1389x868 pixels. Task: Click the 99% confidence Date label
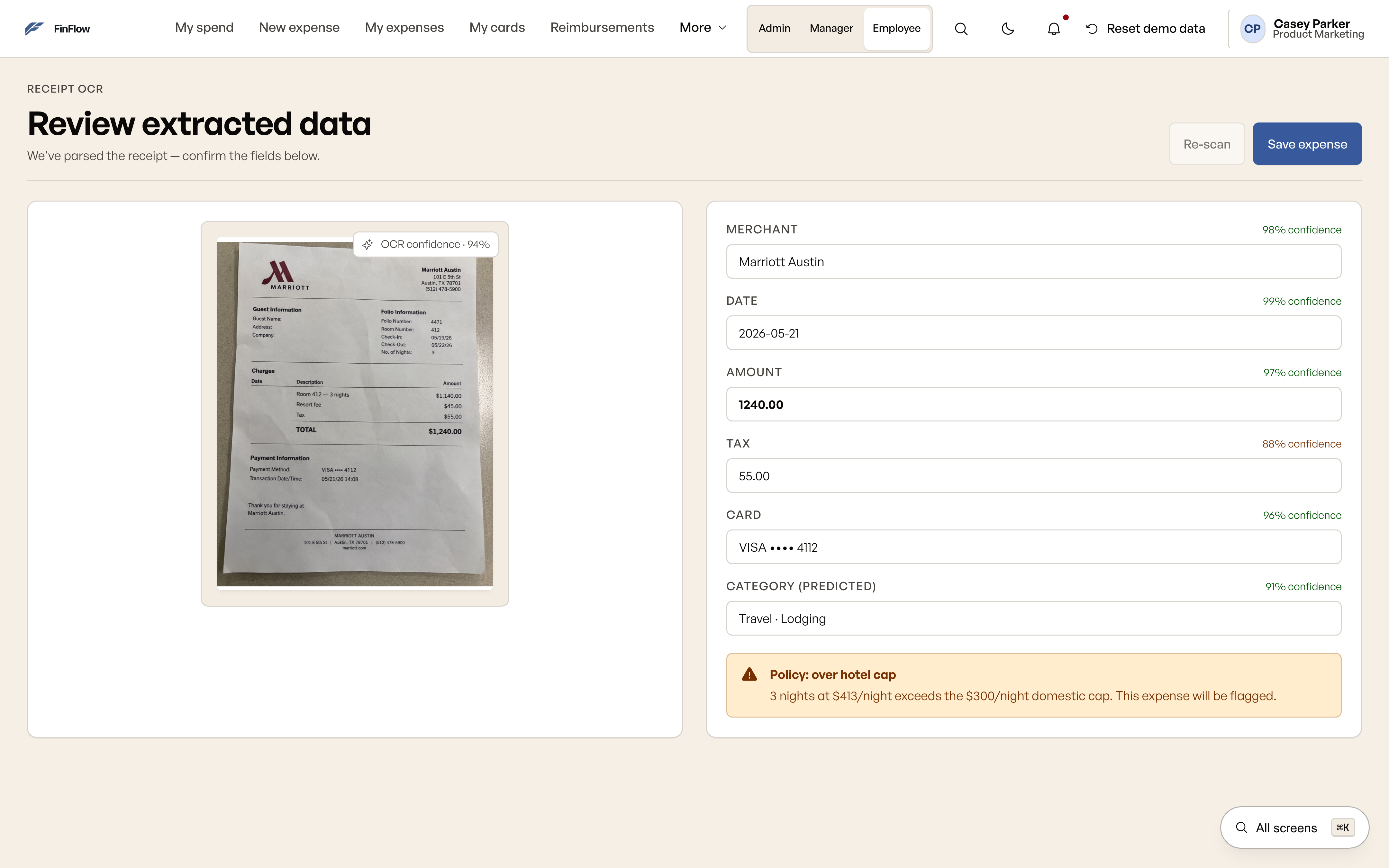tap(1302, 302)
